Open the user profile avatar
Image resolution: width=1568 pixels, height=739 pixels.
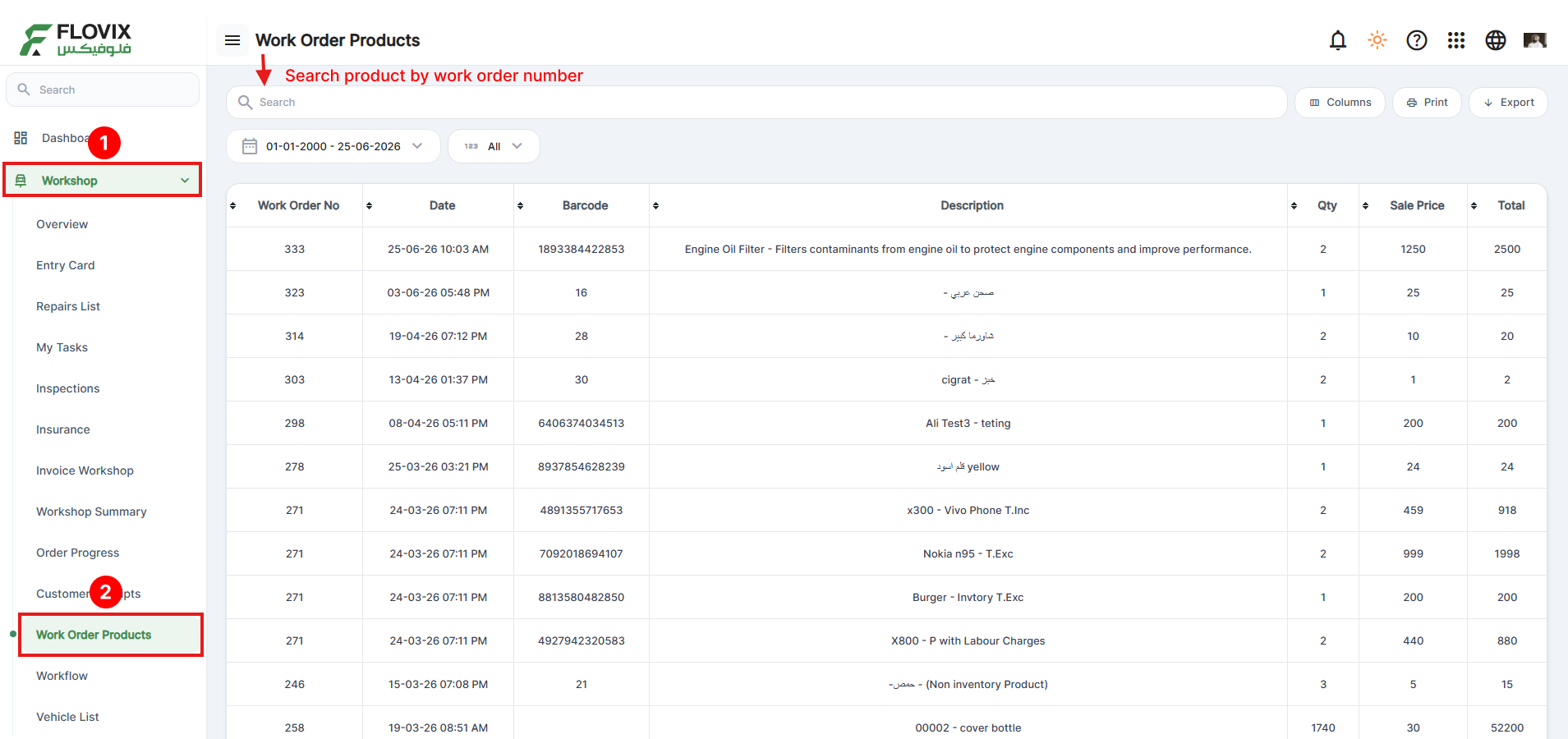pos(1535,40)
